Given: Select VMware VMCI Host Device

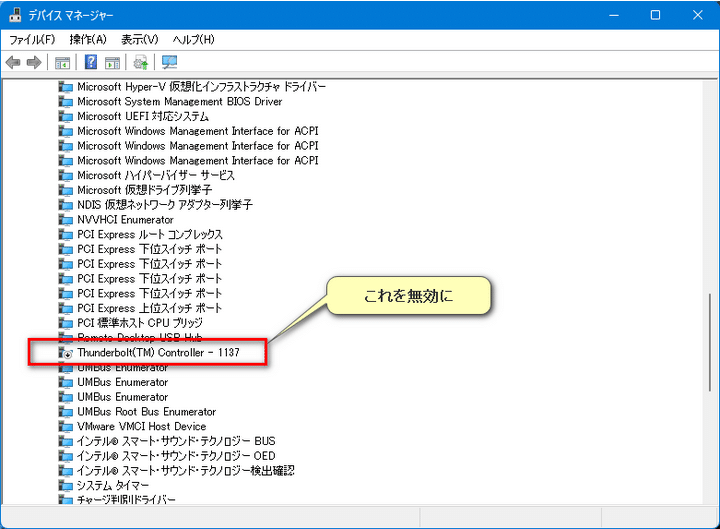Looking at the screenshot, I should coord(141,426).
